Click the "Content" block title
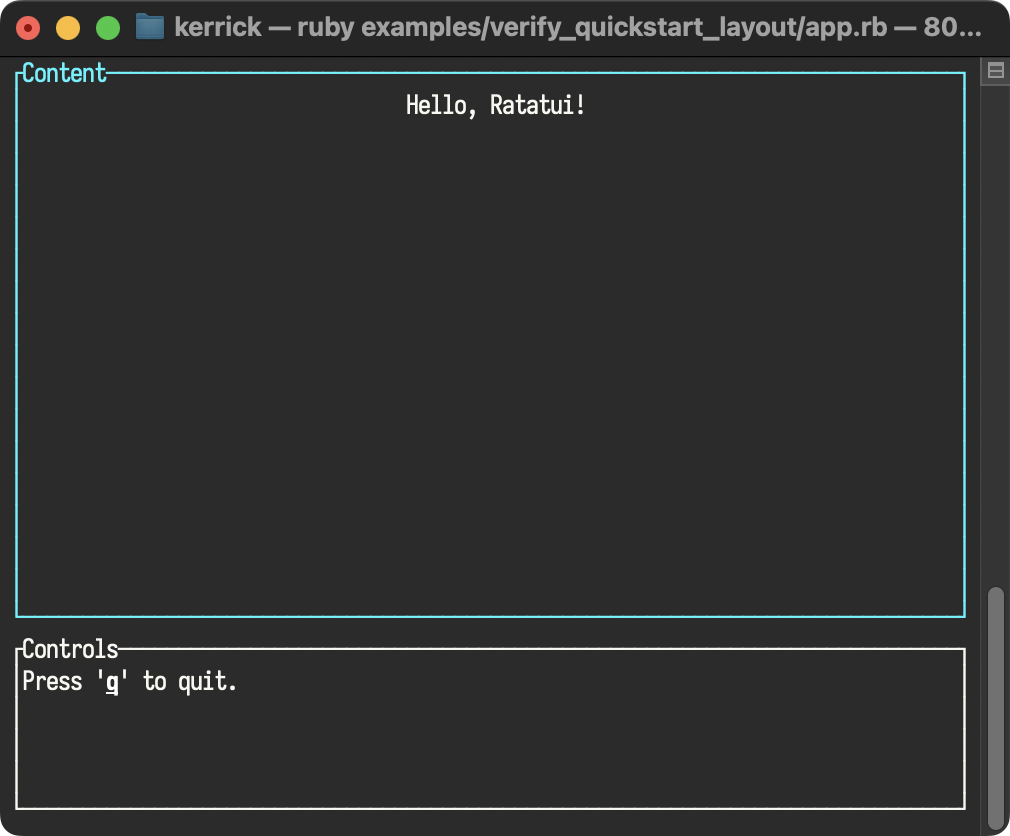The width and height of the screenshot is (1010, 836). pos(64,73)
